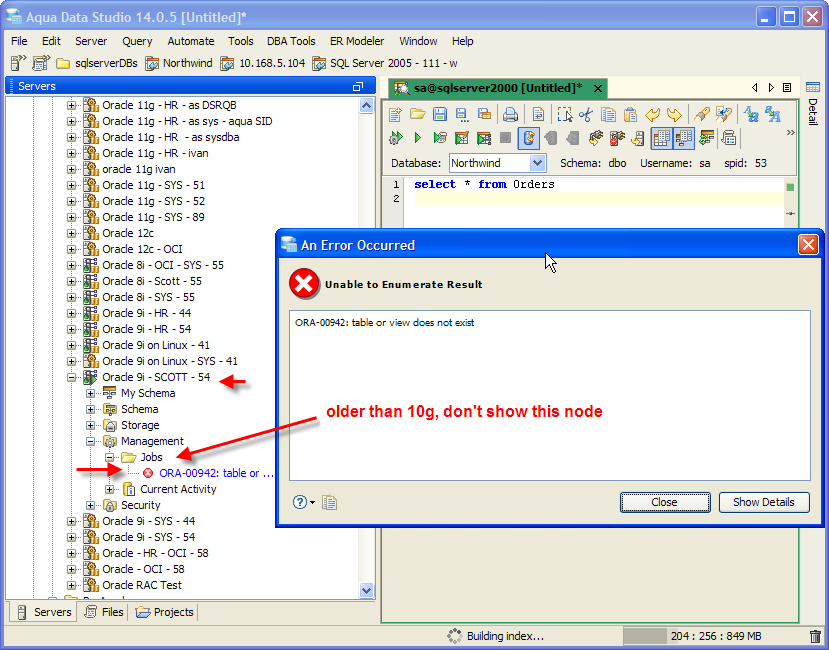This screenshot has height=650, width=829.
Task: Click the Redo arrow icon
Action: [674, 114]
